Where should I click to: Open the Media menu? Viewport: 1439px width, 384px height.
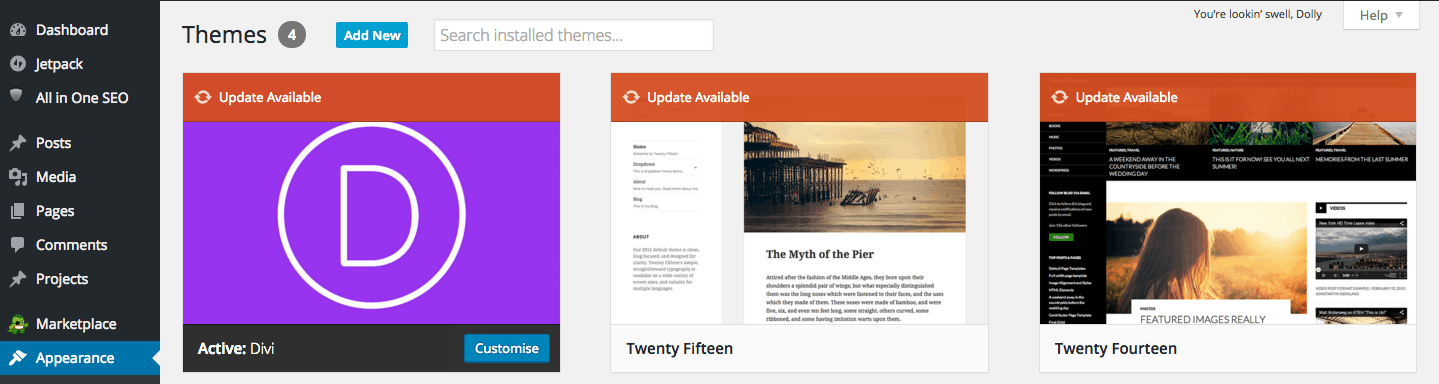(80, 177)
